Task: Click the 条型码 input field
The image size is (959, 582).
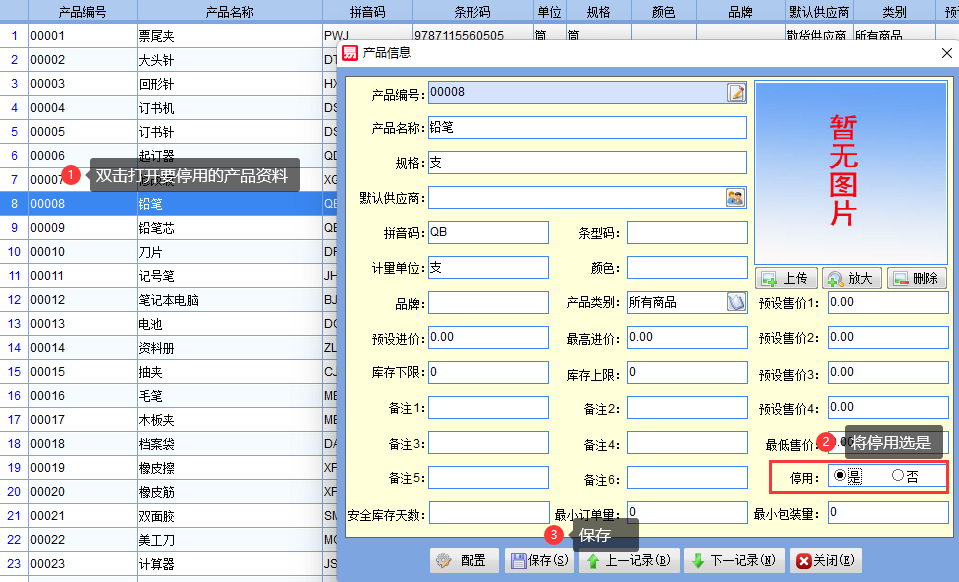Action: (x=686, y=233)
